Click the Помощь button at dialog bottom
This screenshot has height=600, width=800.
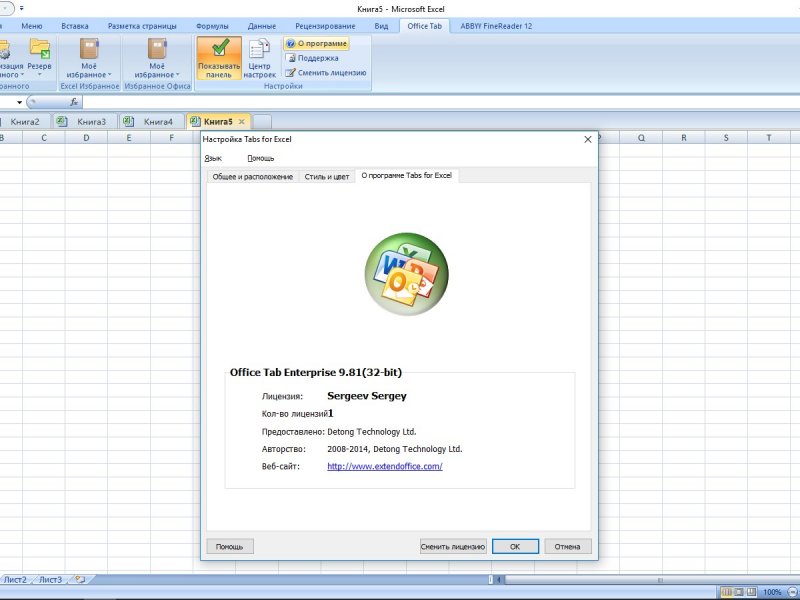[230, 546]
